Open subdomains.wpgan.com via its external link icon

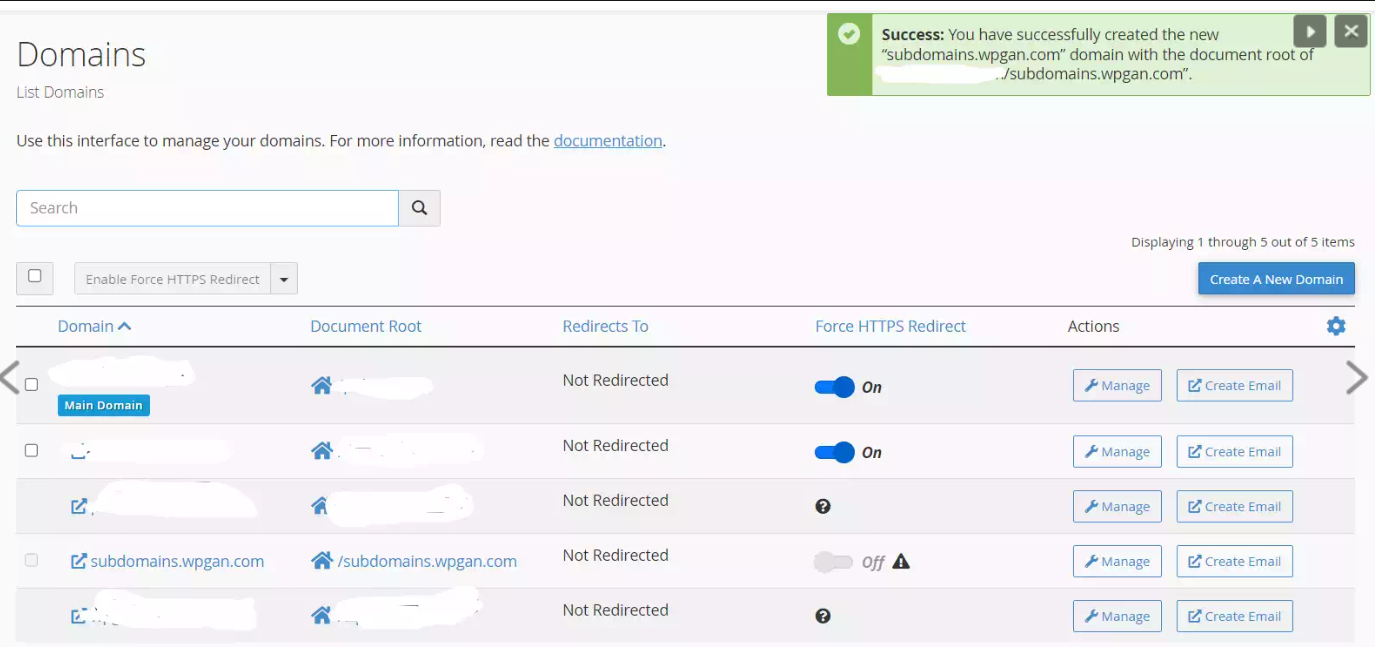pos(79,561)
